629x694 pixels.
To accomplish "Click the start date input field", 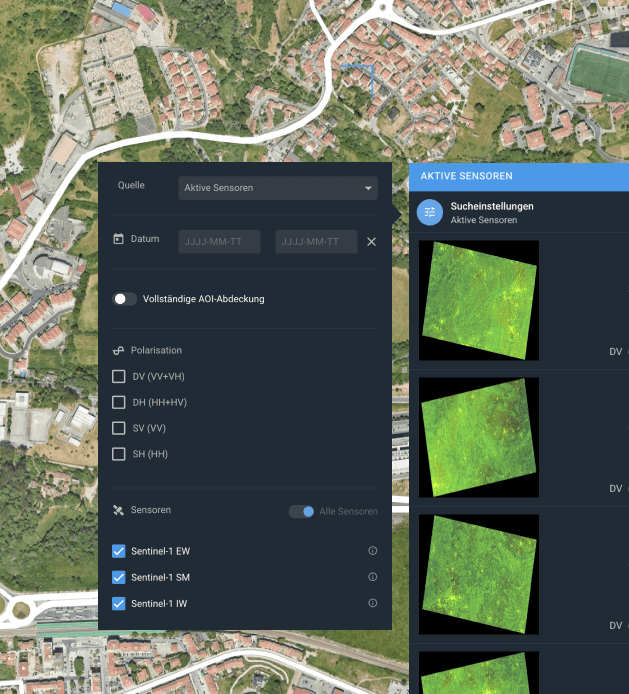I will pos(219,242).
